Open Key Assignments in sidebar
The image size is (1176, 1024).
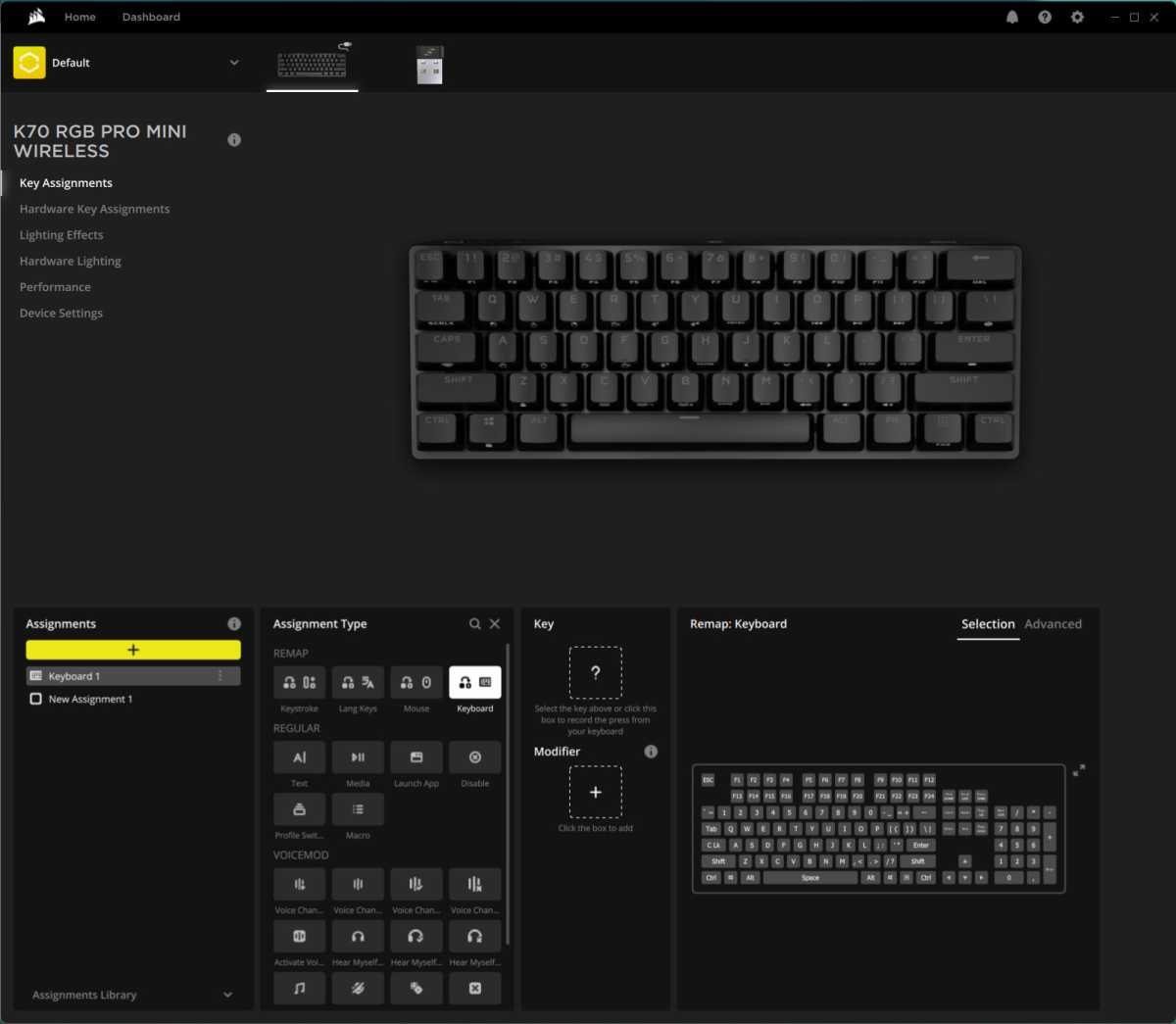pyautogui.click(x=66, y=183)
